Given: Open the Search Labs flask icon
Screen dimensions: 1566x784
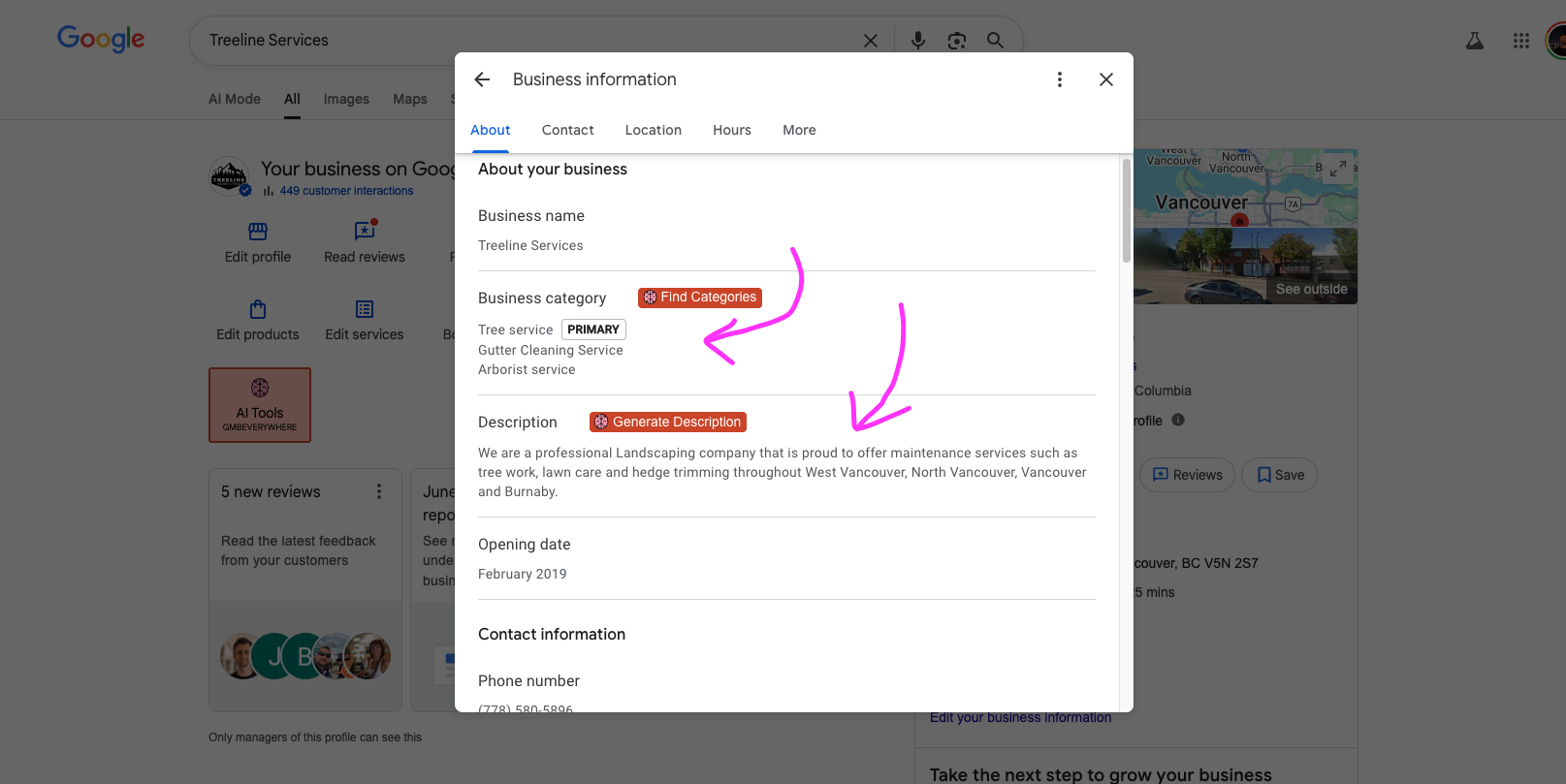Looking at the screenshot, I should (1475, 41).
